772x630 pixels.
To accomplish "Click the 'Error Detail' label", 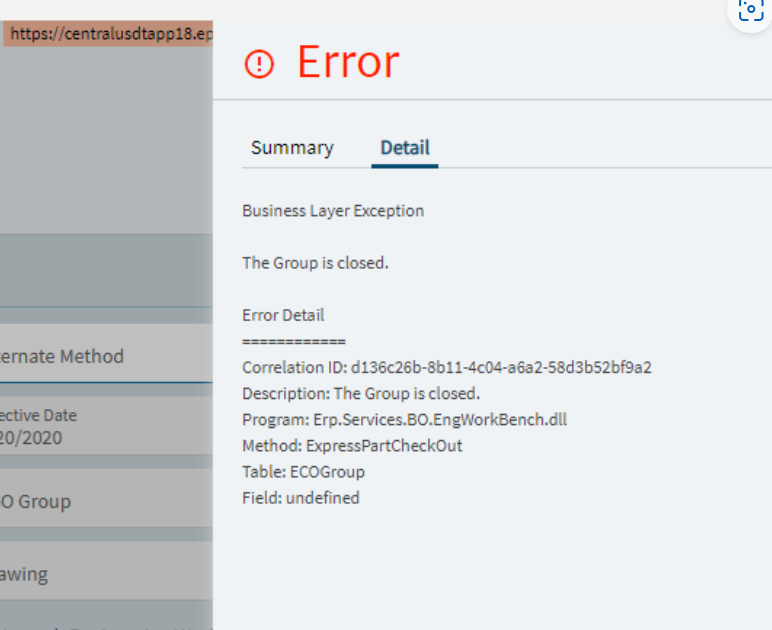I will coord(283,315).
